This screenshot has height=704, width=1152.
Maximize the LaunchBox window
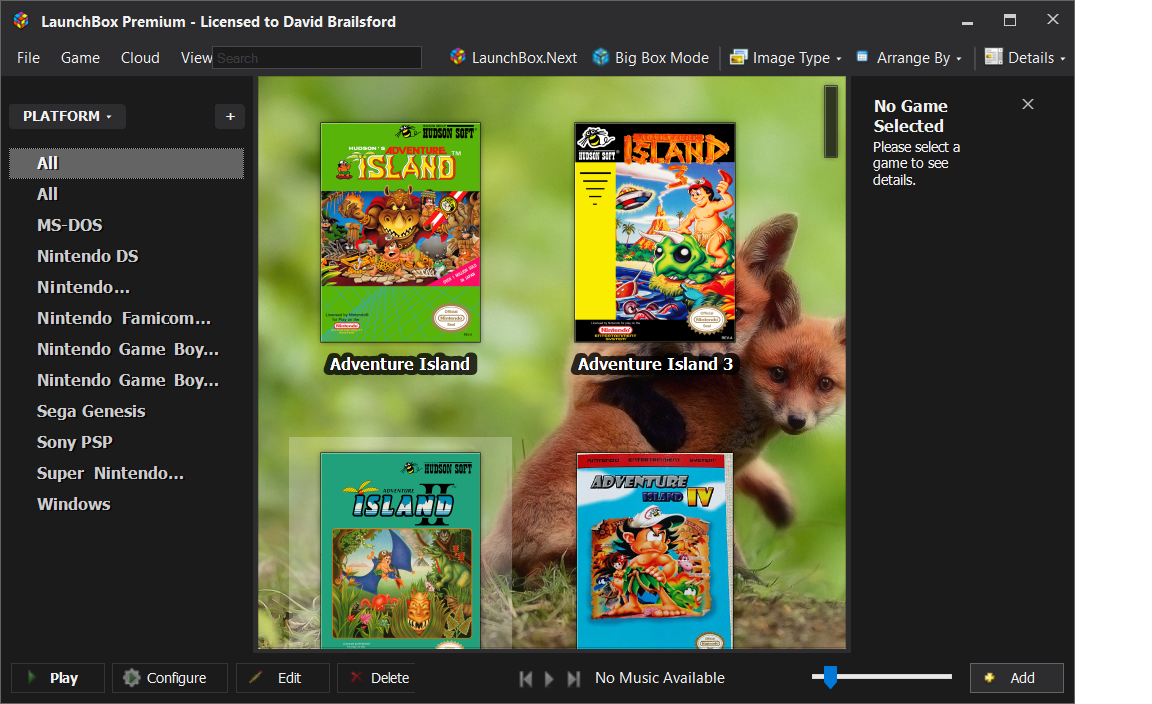pos(1010,20)
